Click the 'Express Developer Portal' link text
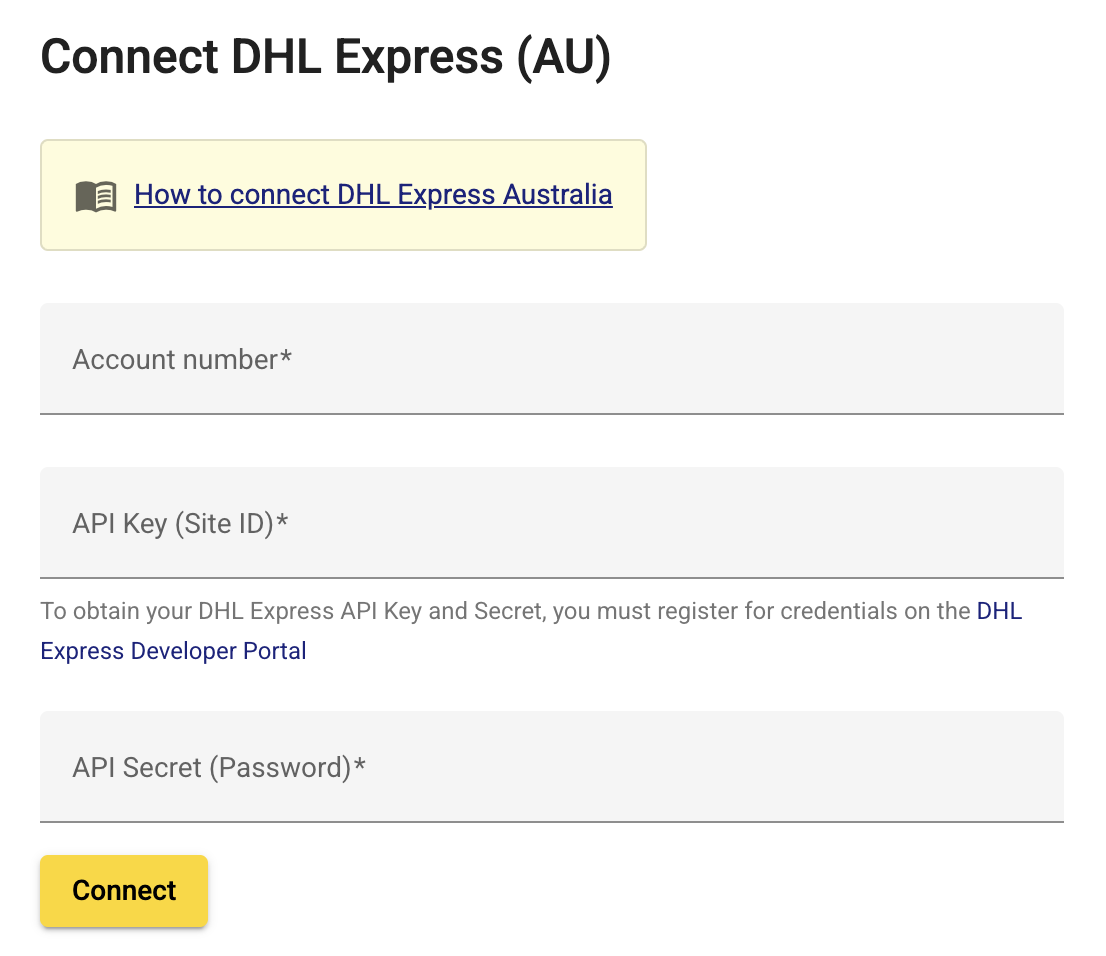Image resolution: width=1106 pixels, height=956 pixels. coord(174,651)
